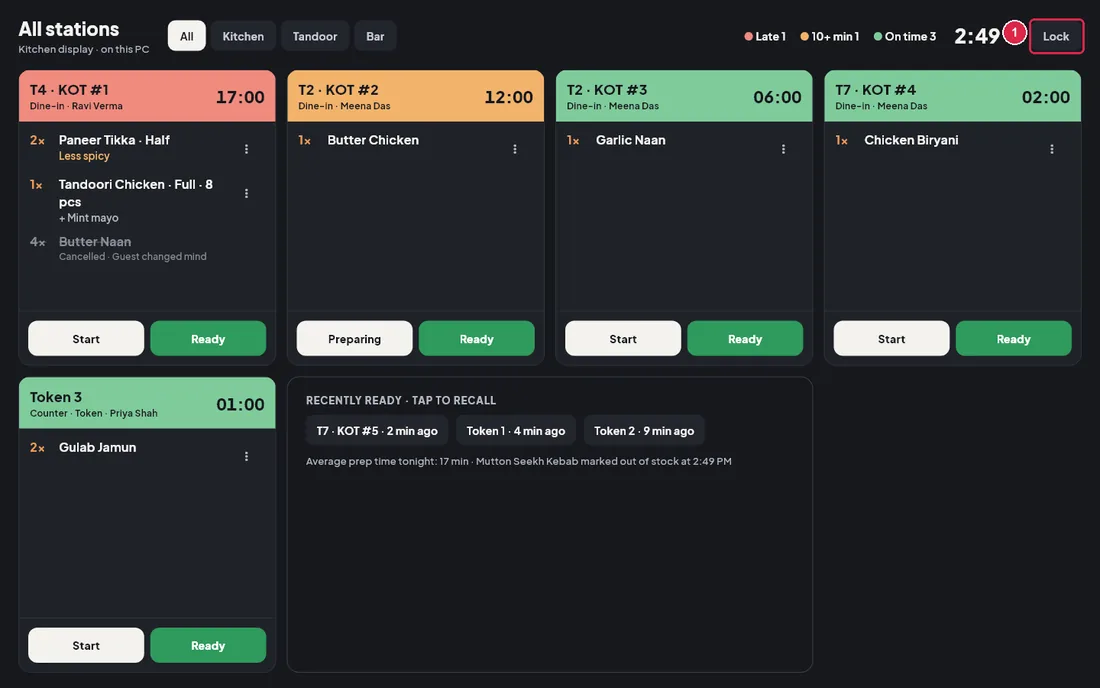Open options menu for Gulab Jamun item

pyautogui.click(x=246, y=456)
